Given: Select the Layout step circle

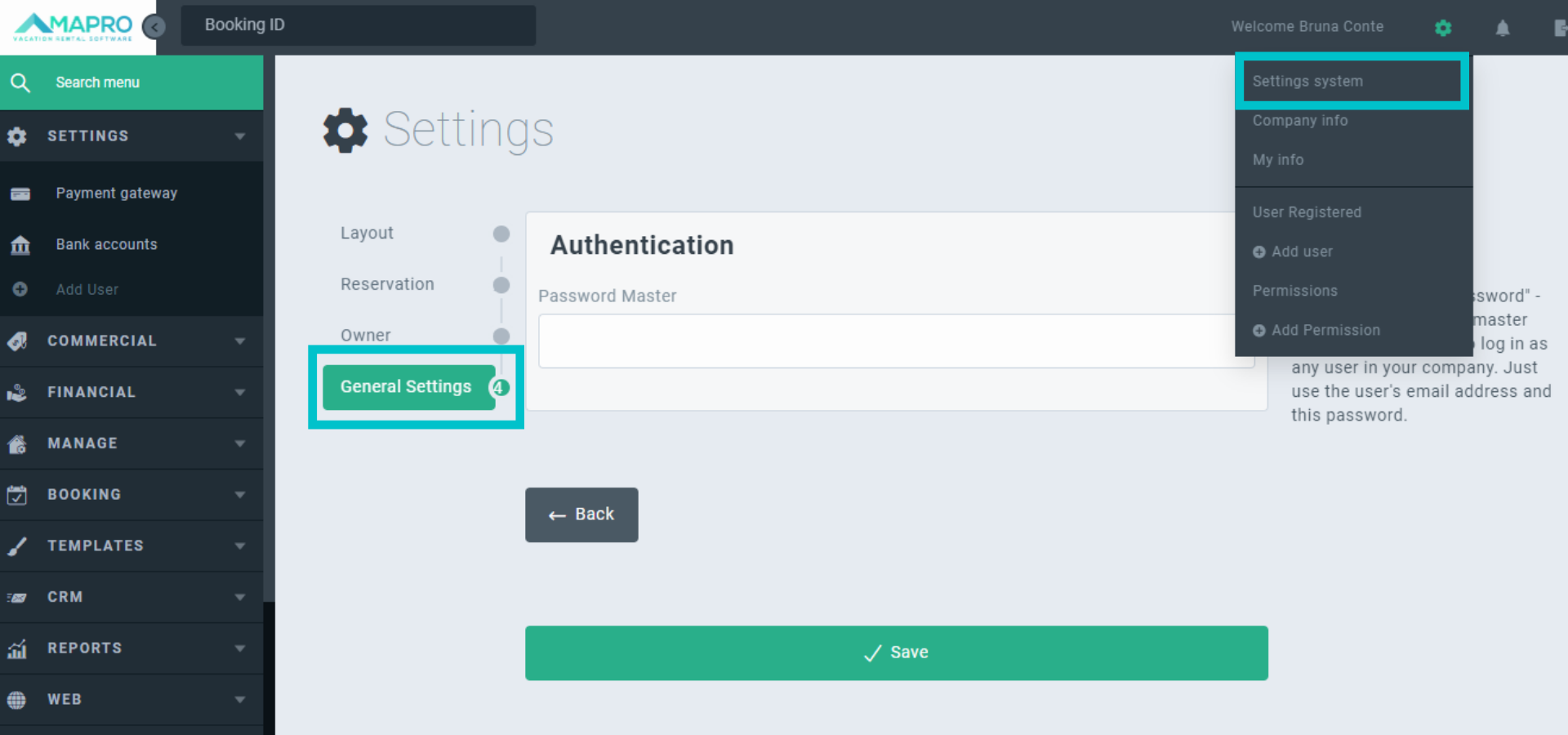Looking at the screenshot, I should [501, 234].
